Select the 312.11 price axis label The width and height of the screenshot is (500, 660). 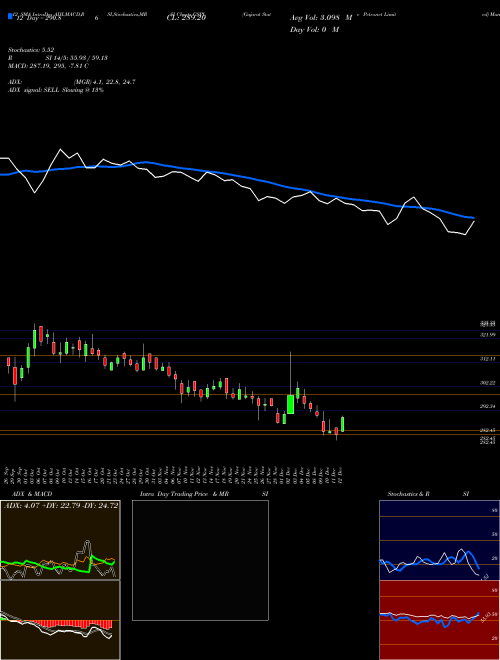[x=488, y=359]
